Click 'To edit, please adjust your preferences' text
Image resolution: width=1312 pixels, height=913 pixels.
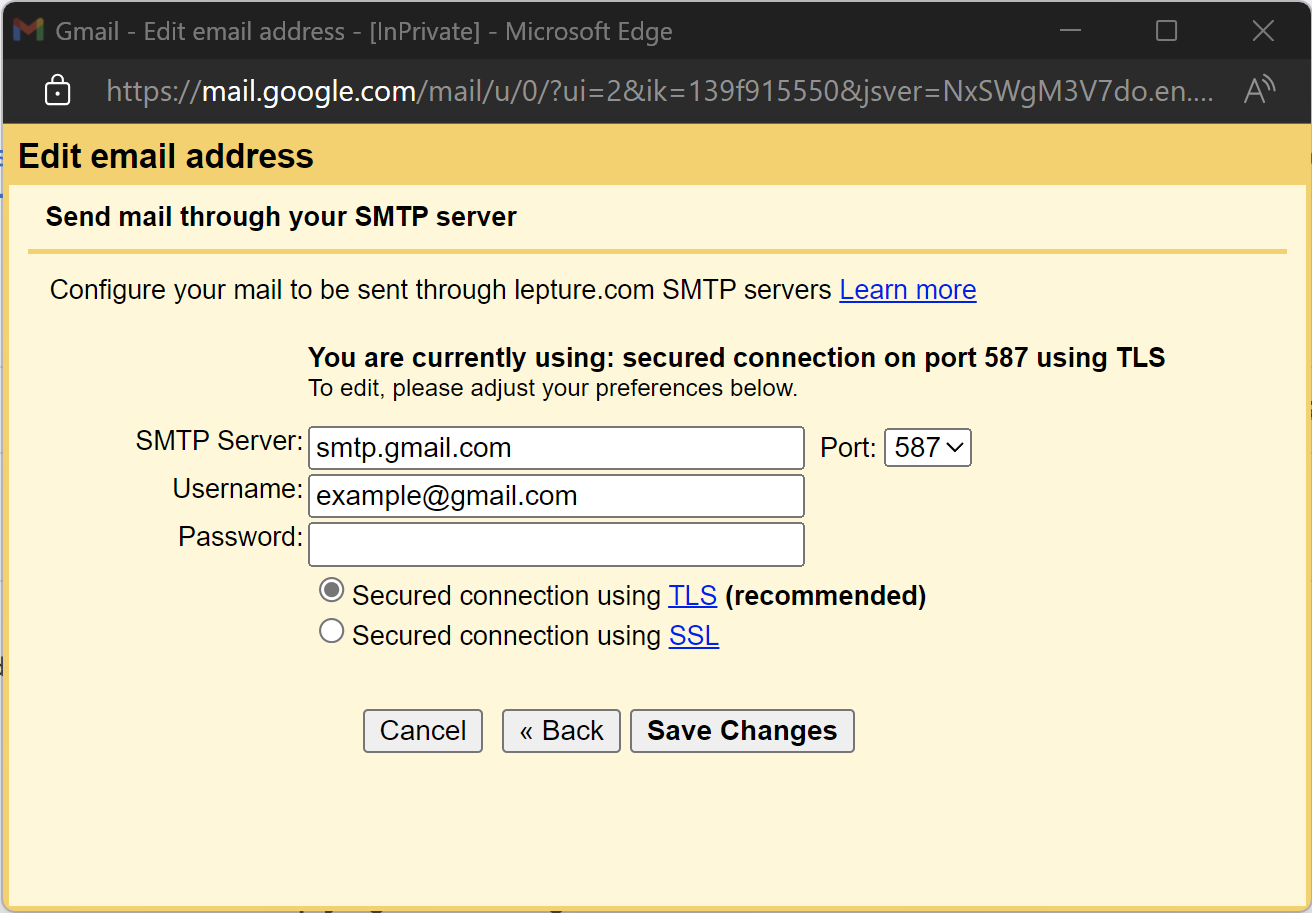(x=553, y=388)
